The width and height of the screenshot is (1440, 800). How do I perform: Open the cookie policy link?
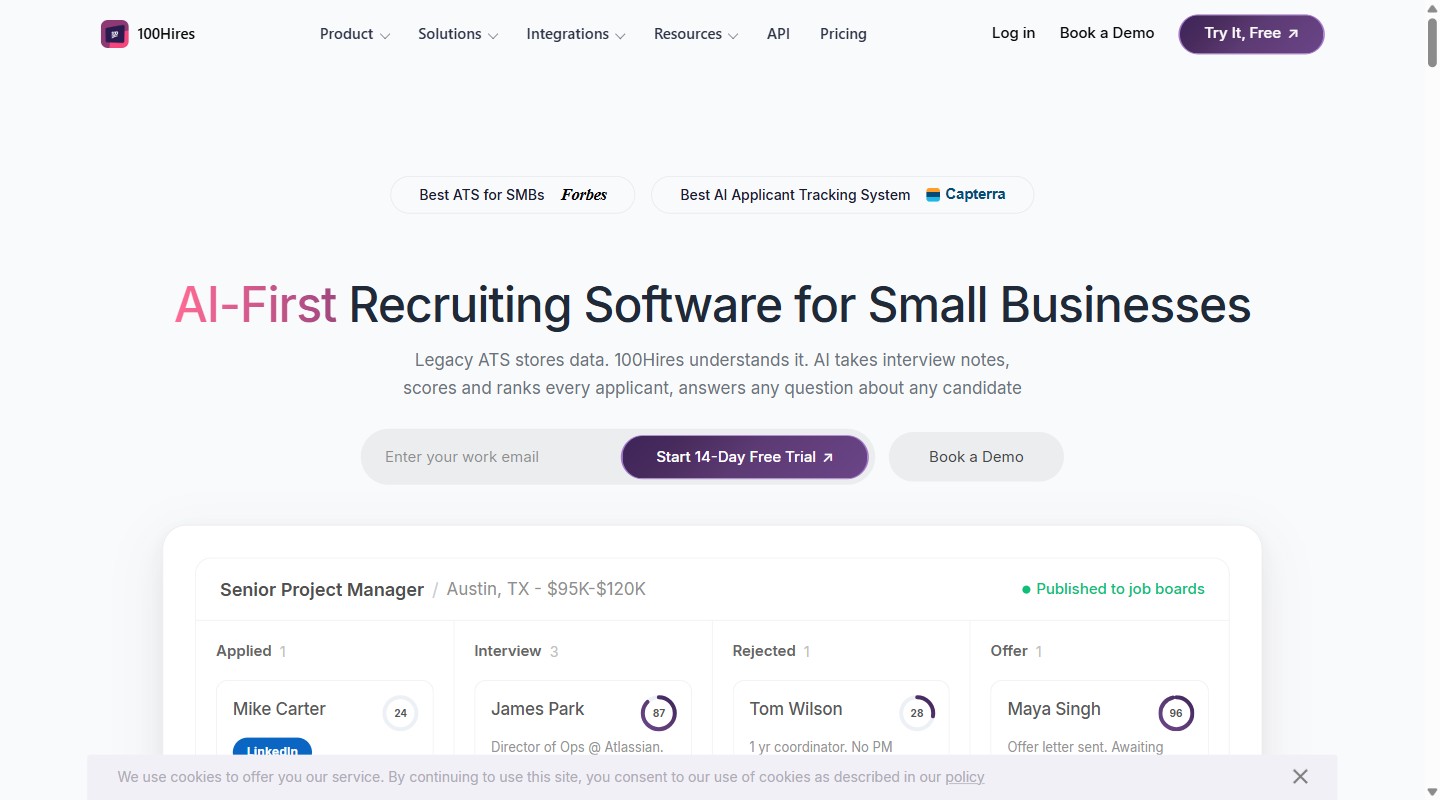(964, 777)
